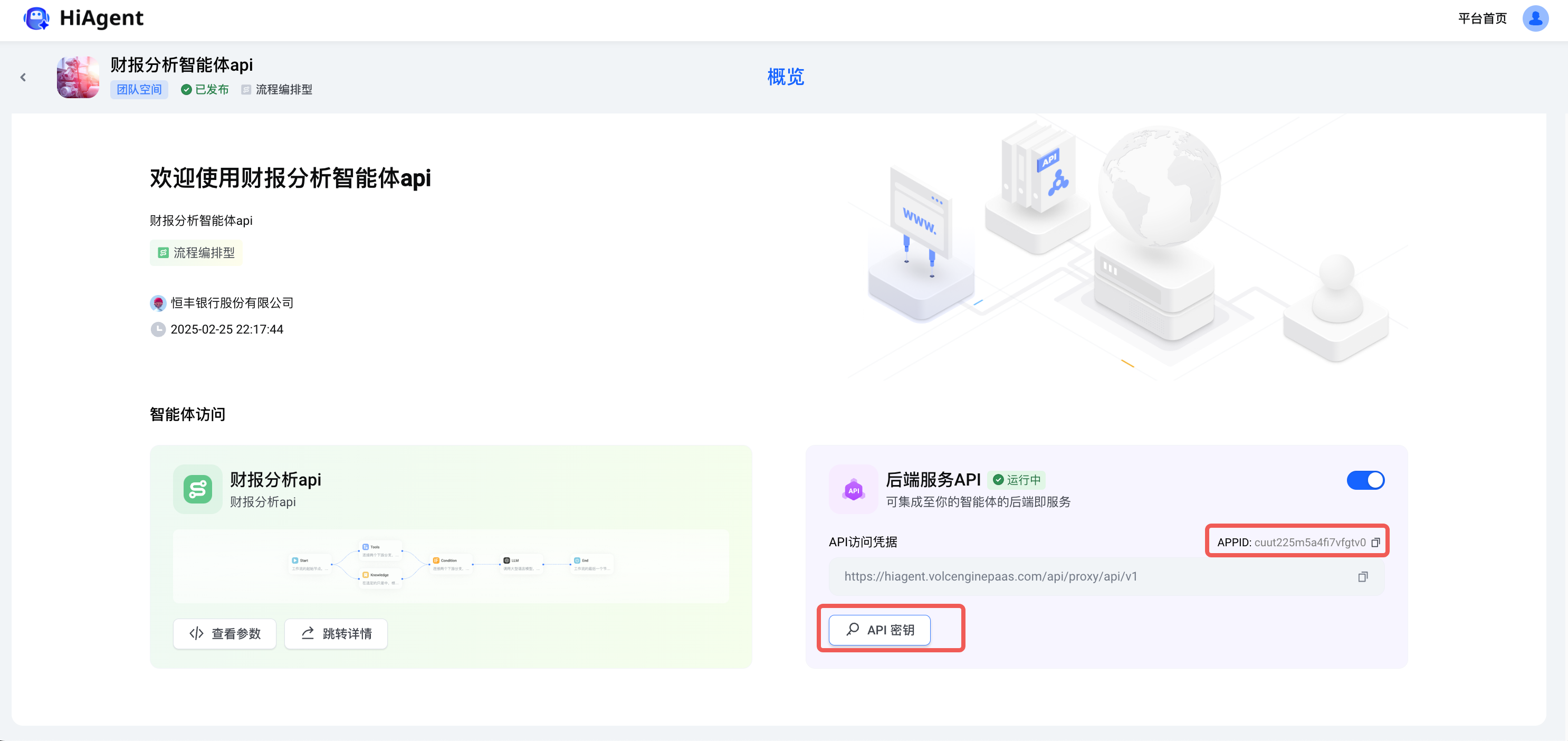Open 平台首页 in the top bar

(x=1481, y=18)
